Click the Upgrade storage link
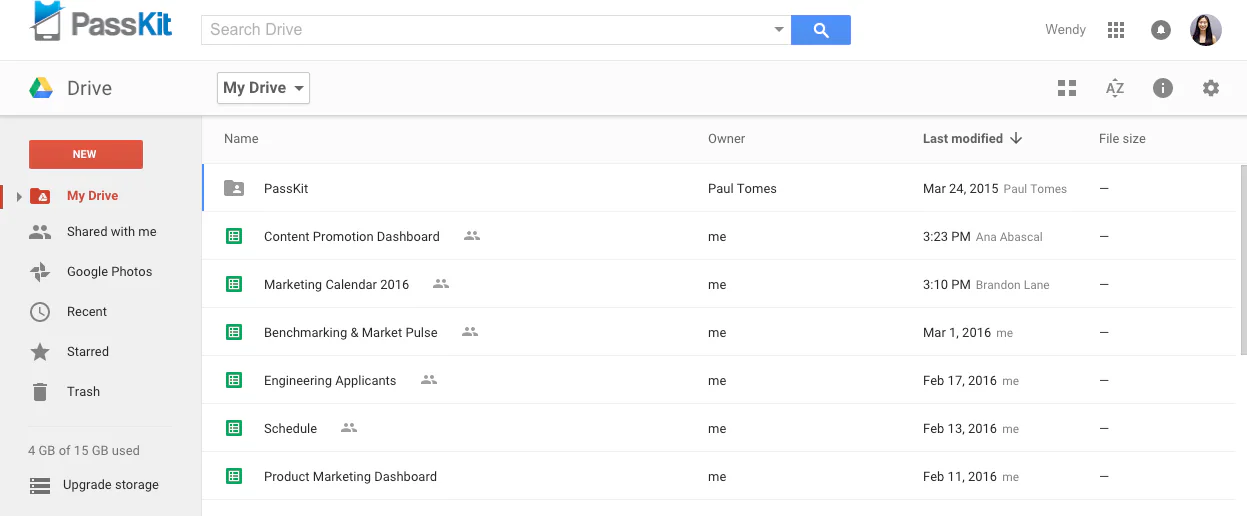 point(111,485)
